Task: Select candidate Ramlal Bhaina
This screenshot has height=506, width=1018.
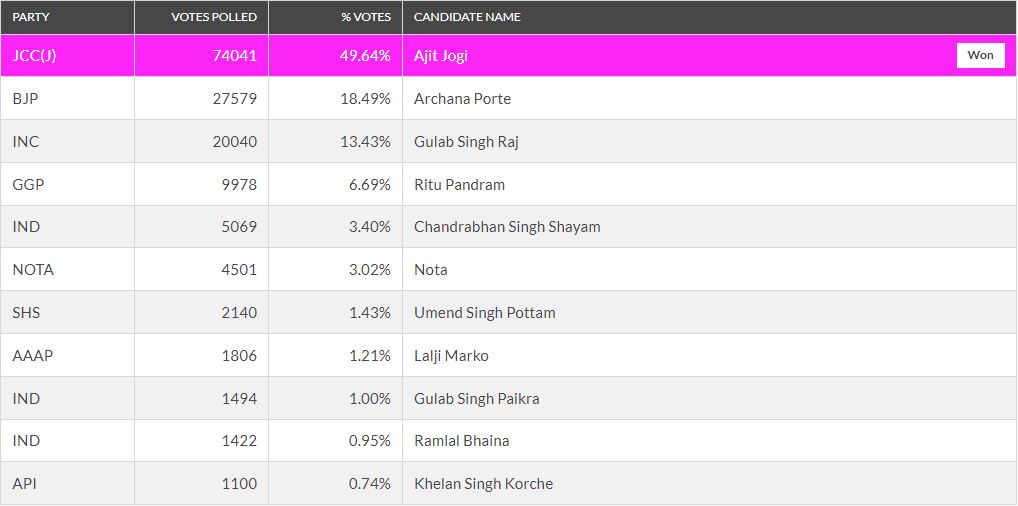Action: [461, 441]
